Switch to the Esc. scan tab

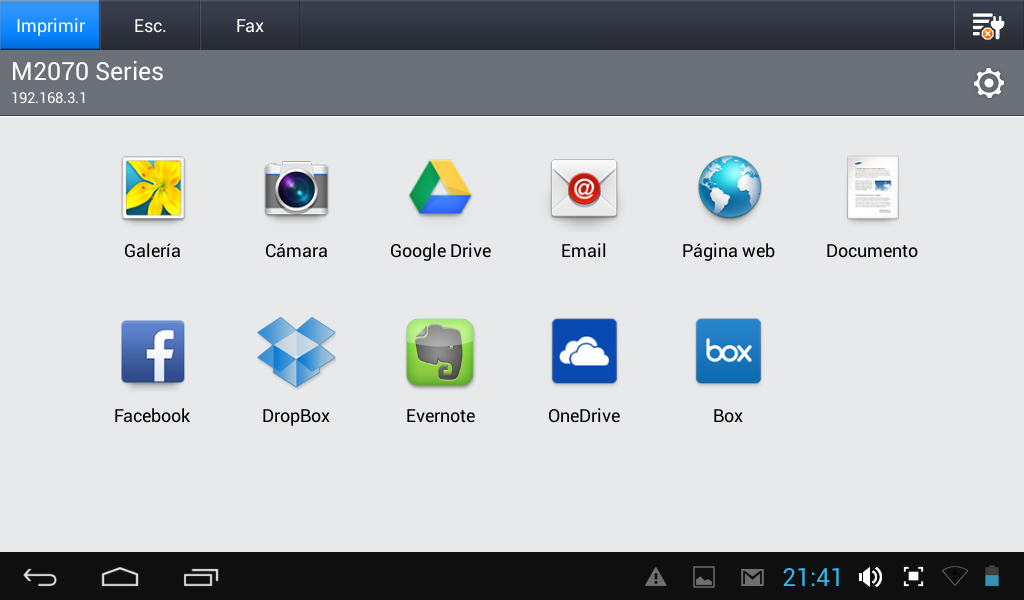[x=150, y=25]
